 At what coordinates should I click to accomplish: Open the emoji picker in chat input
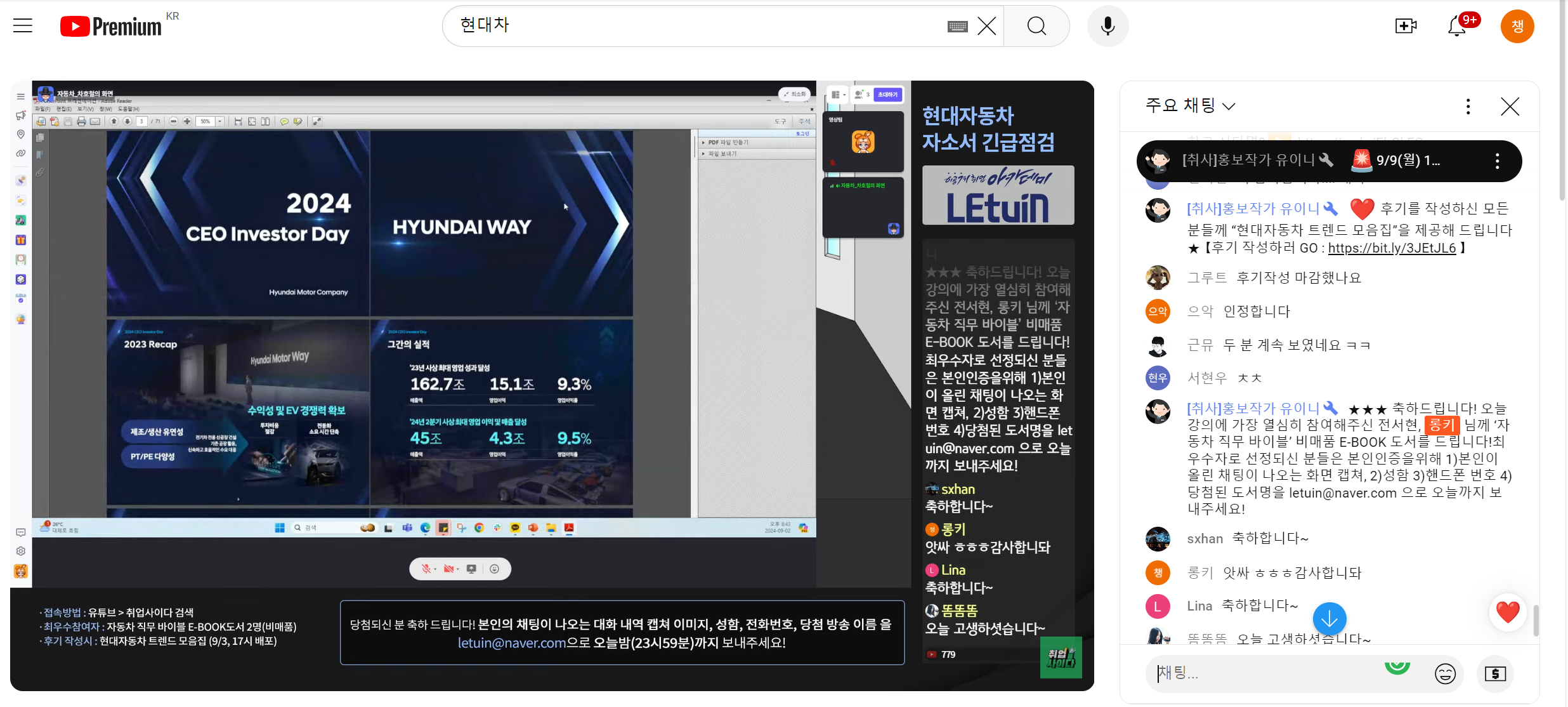1445,673
